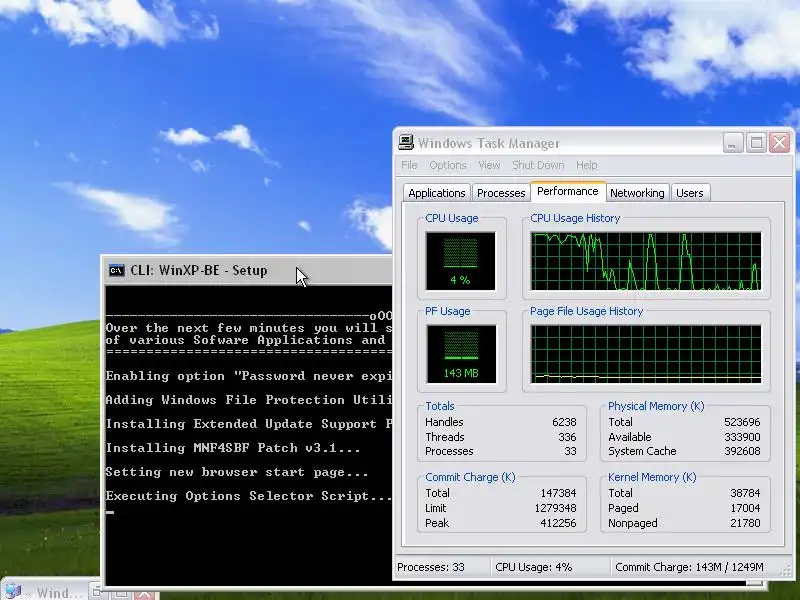Screen dimensions: 800x600
Task: Minimize the Windows Task Manager window
Action: coord(733,143)
